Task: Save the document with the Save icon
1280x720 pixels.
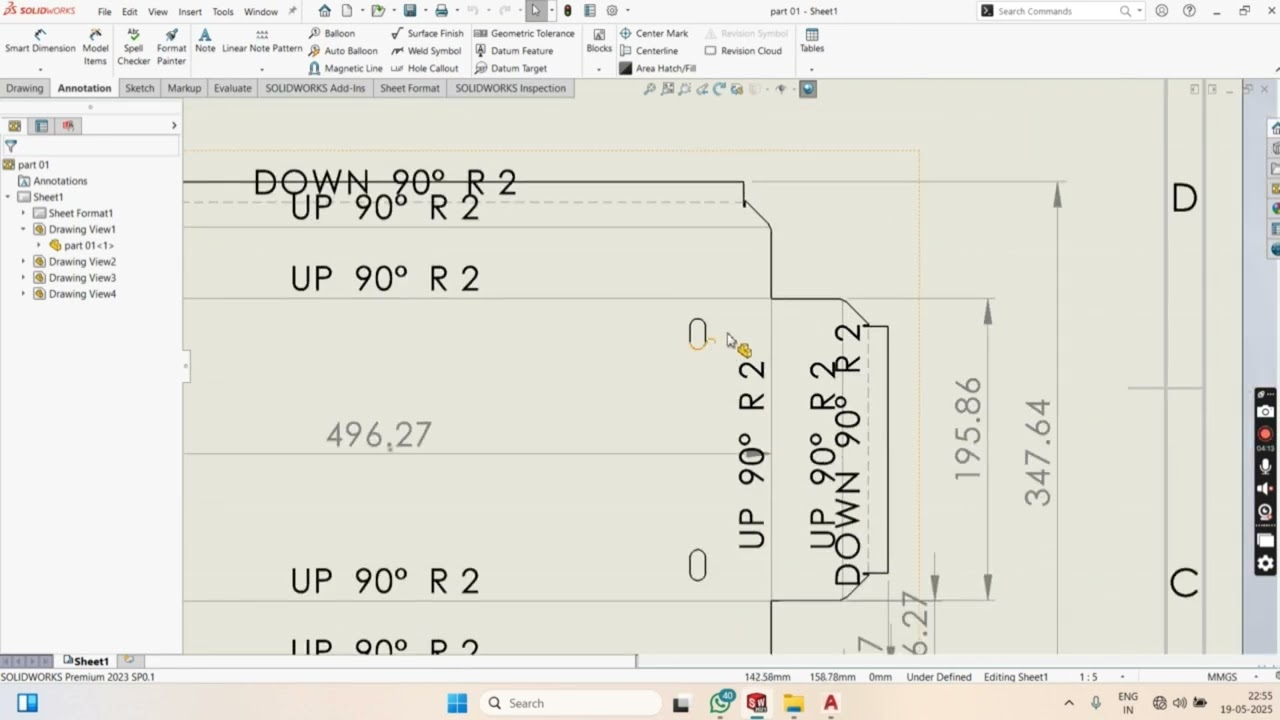Action: point(410,11)
